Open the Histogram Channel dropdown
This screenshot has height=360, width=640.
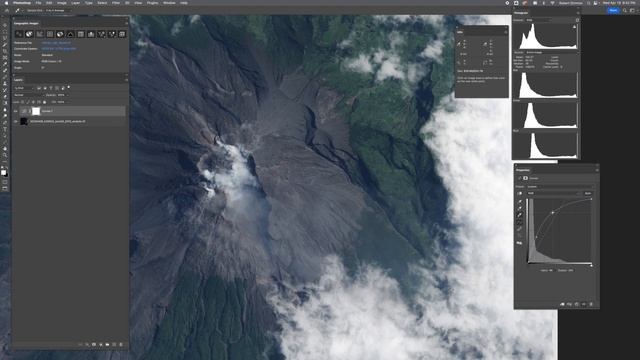point(538,20)
